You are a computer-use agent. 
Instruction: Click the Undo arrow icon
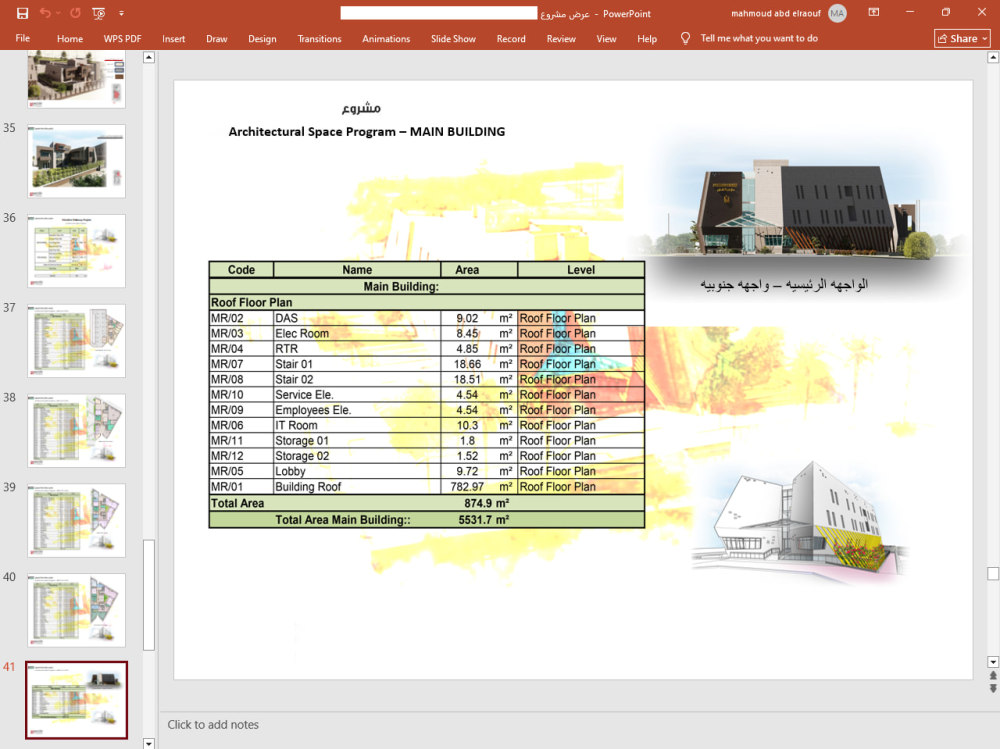(45, 13)
